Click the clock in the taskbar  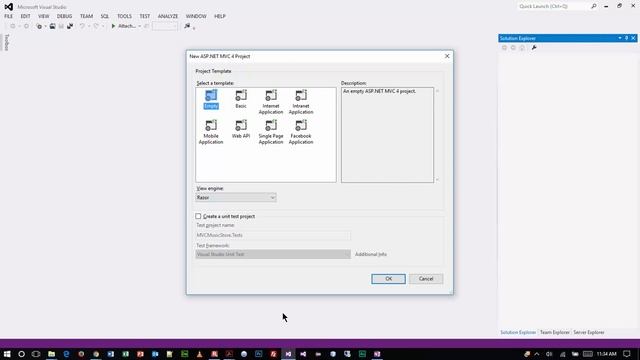pos(606,354)
